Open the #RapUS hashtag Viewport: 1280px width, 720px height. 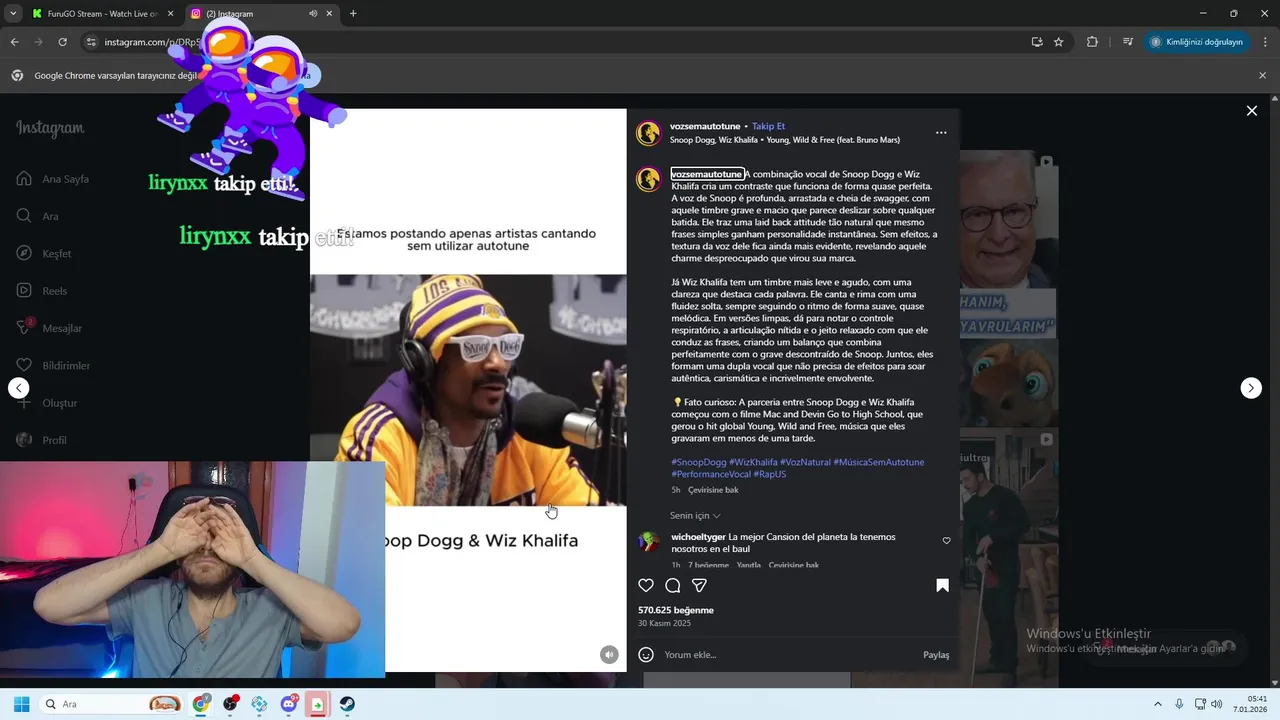[x=770, y=474]
